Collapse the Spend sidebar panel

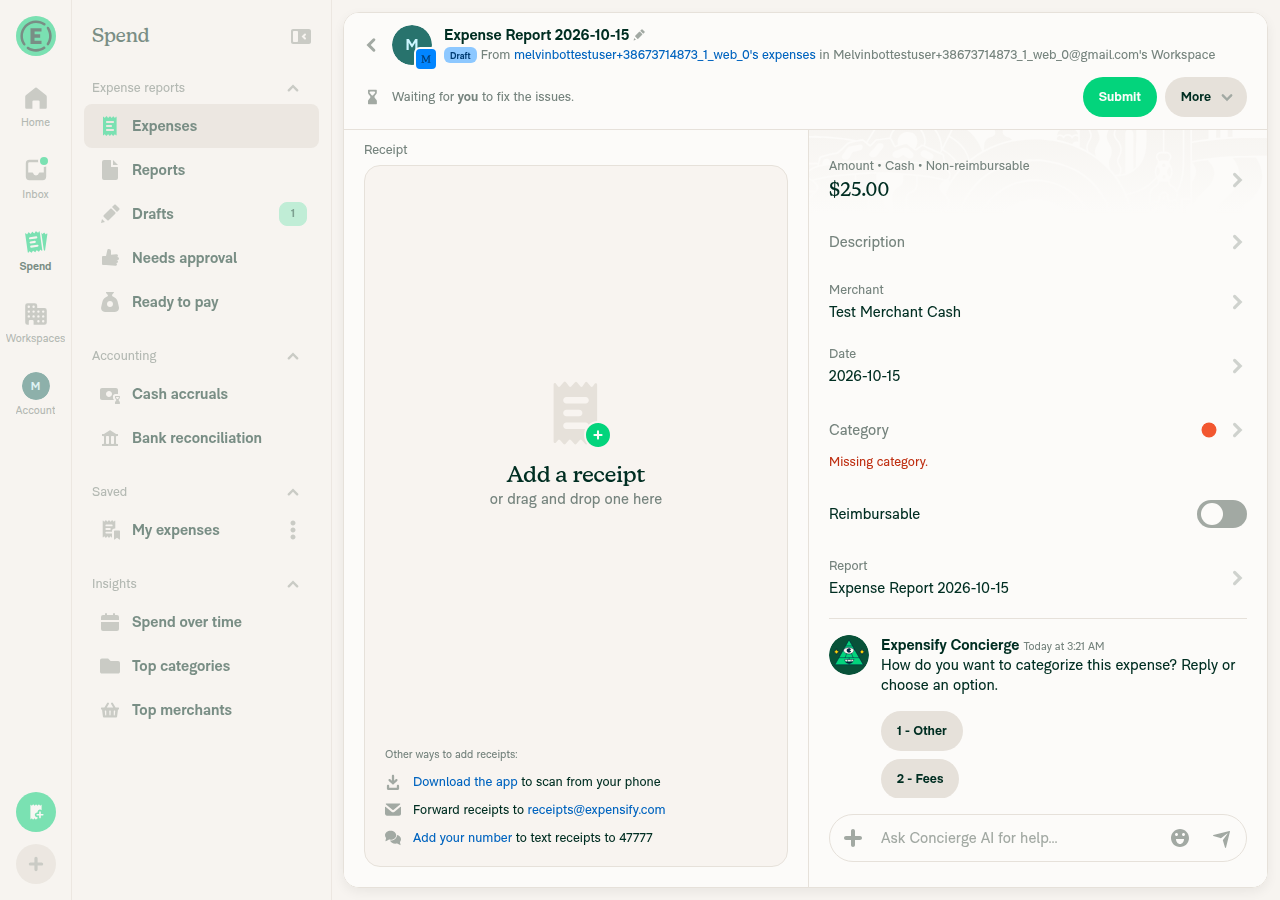[x=301, y=36]
